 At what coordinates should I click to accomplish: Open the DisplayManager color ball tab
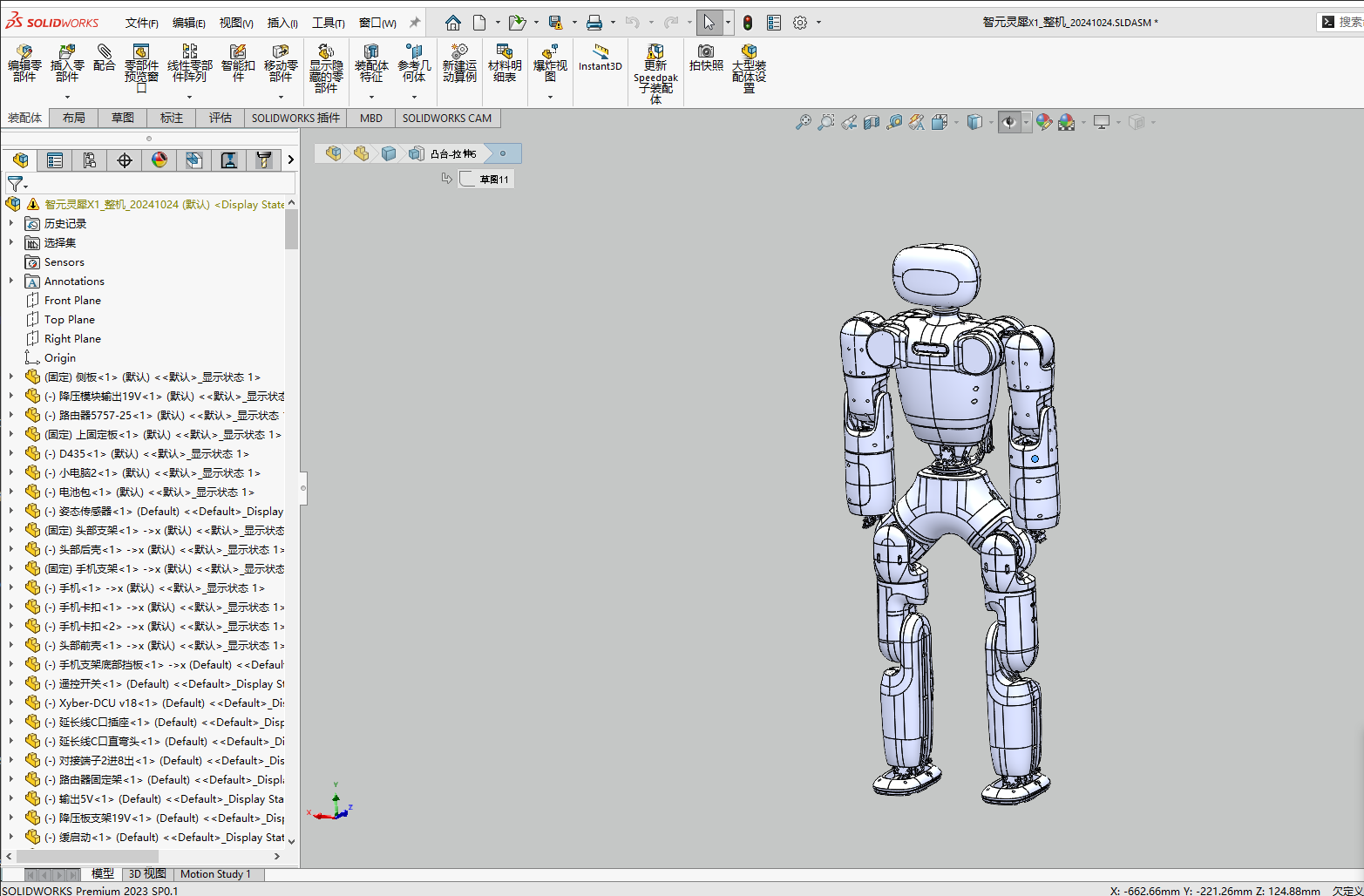(159, 160)
